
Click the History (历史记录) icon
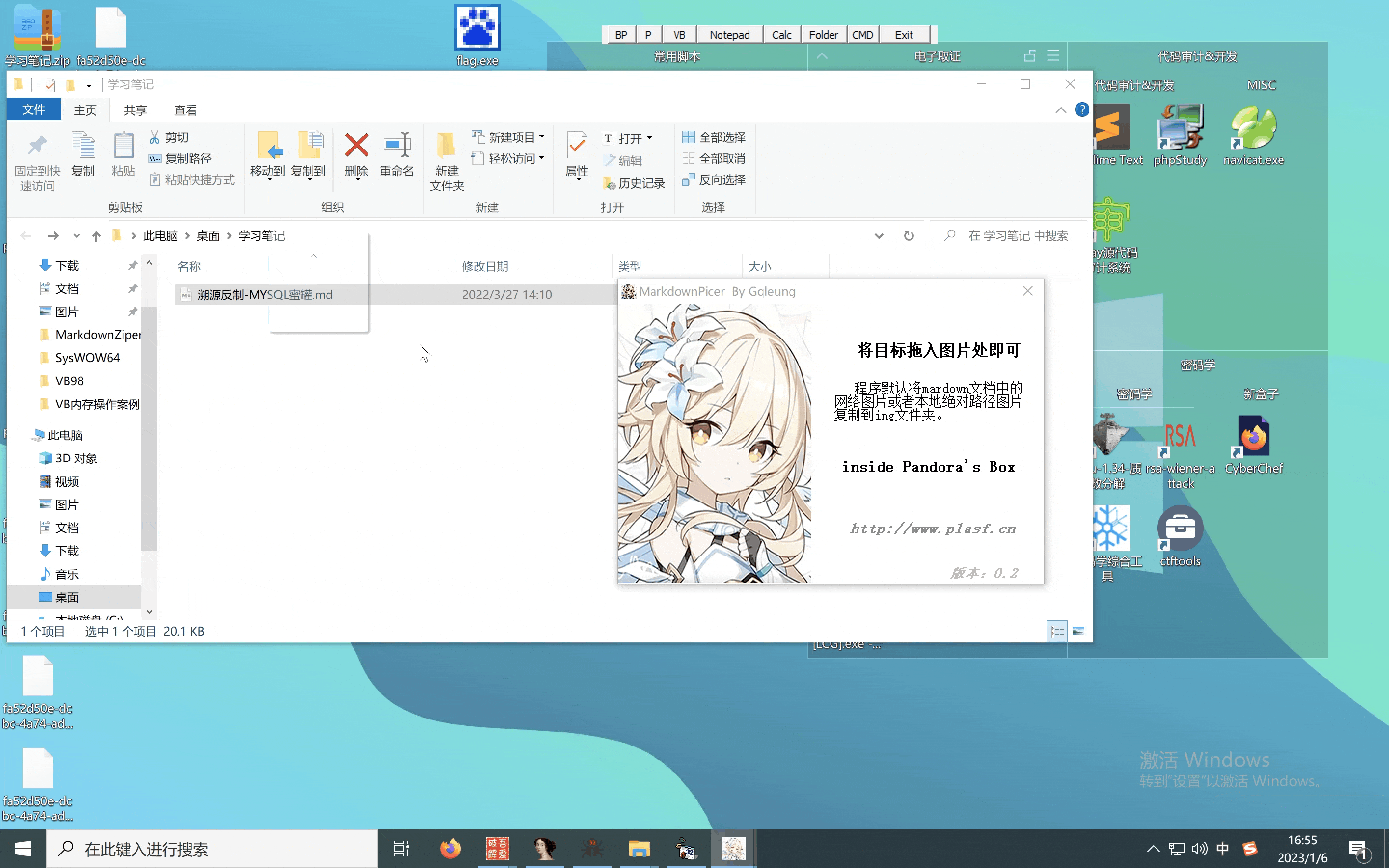610,183
